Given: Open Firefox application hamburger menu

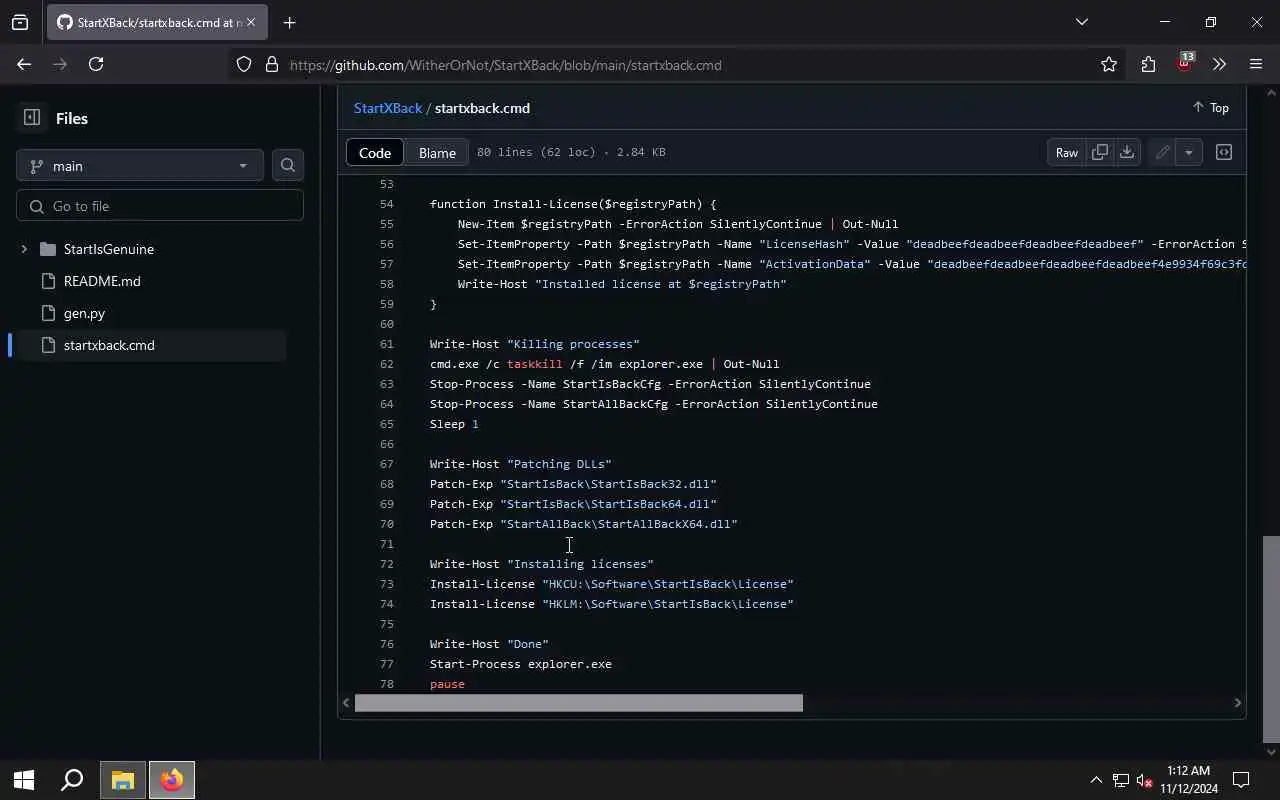Looking at the screenshot, I should pyautogui.click(x=1256, y=64).
